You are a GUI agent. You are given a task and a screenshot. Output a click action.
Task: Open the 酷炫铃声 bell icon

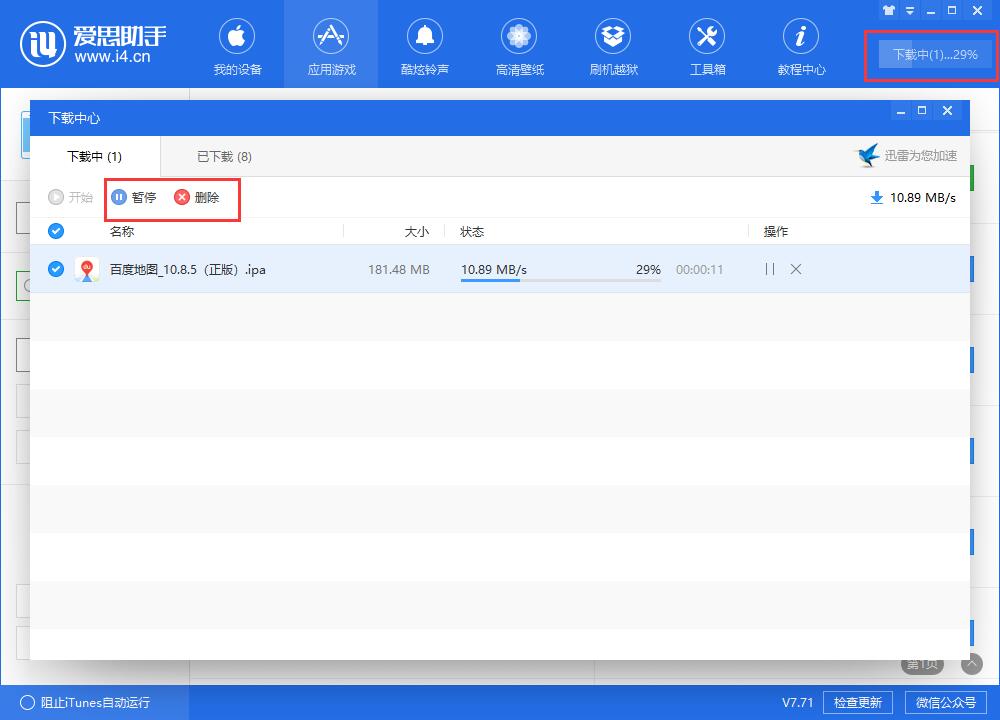pyautogui.click(x=425, y=36)
